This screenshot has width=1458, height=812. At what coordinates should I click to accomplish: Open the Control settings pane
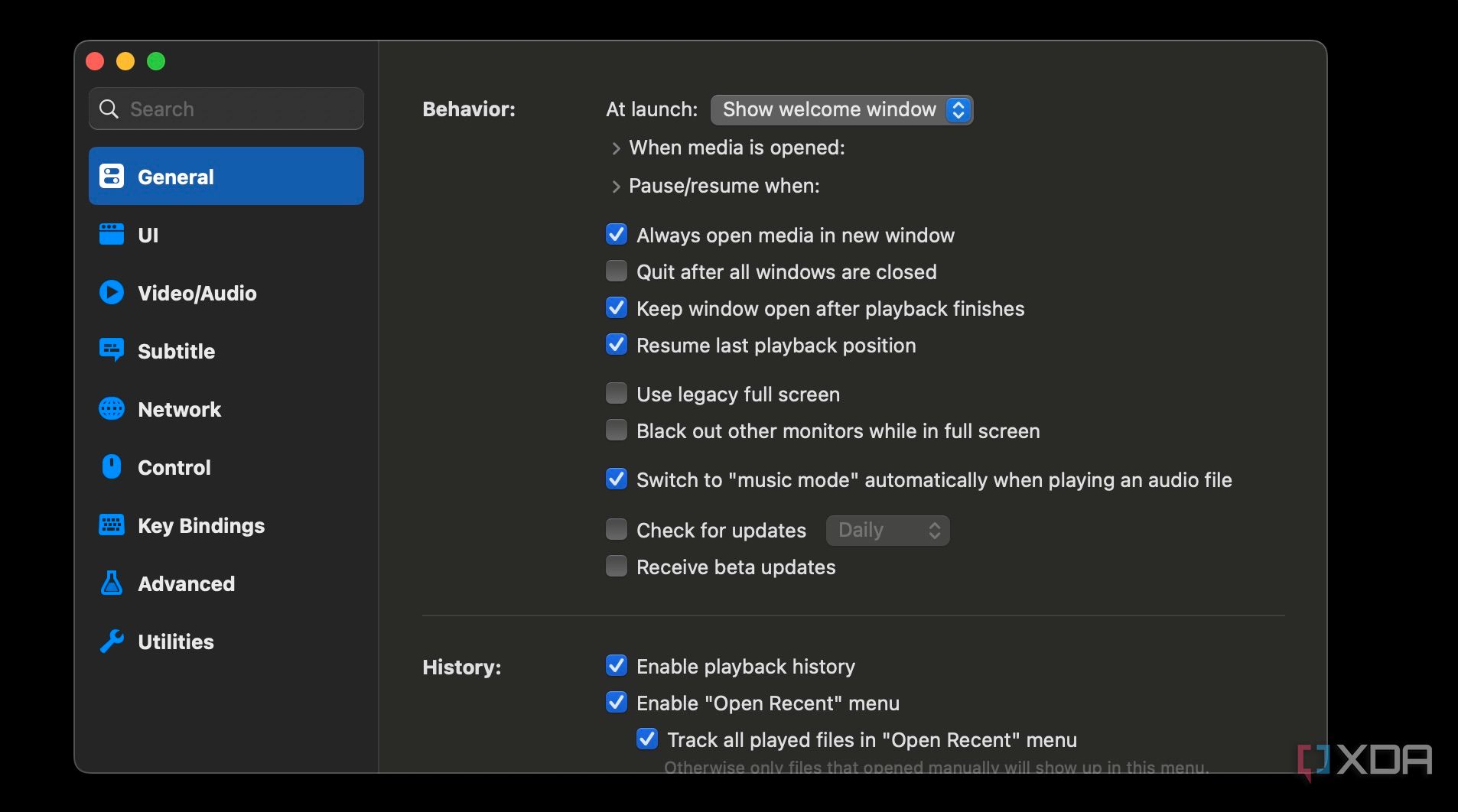pyautogui.click(x=226, y=466)
